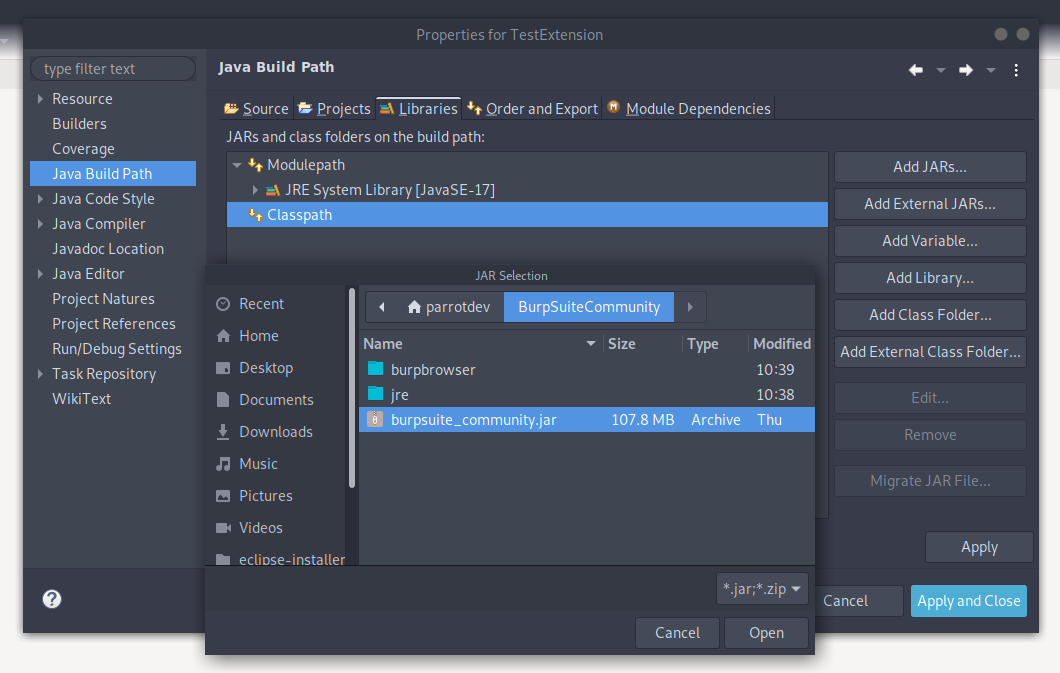The height and width of the screenshot is (673, 1060).
Task: Click the back arrow navigation icon
Action: [x=915, y=70]
